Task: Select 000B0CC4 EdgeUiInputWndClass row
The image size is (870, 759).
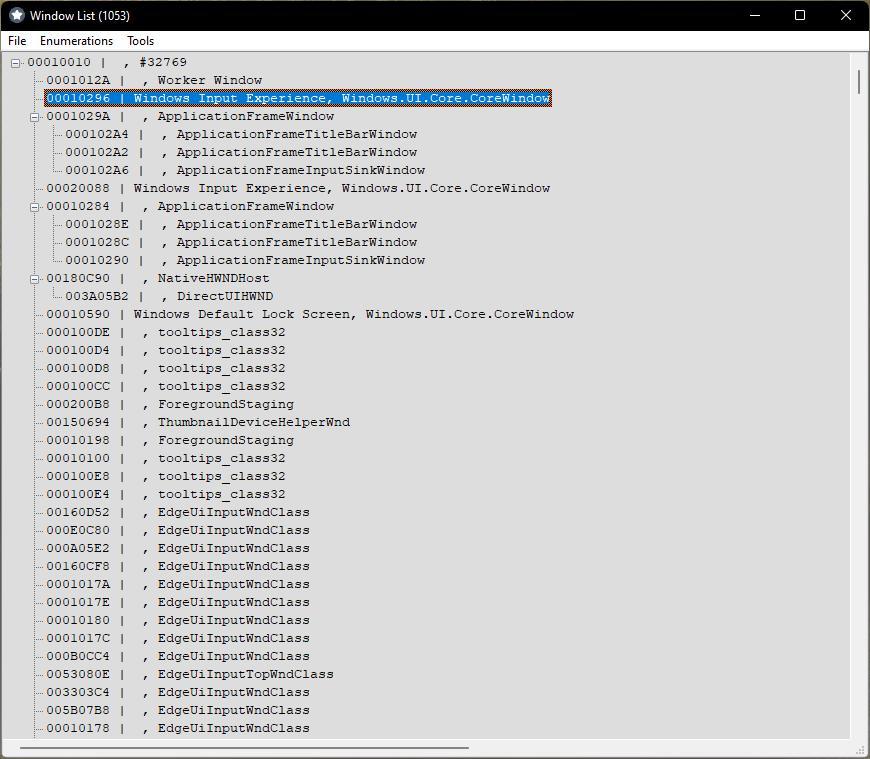Action: 178,656
